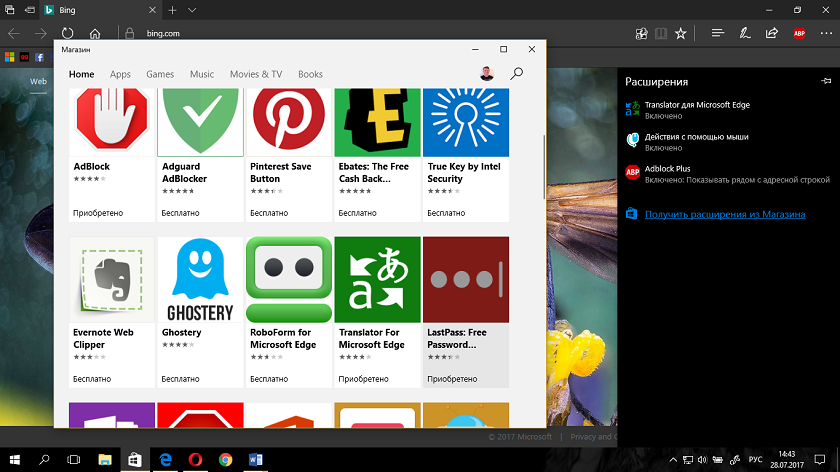Open the Store search magnifier
840x472 pixels.
coord(516,73)
